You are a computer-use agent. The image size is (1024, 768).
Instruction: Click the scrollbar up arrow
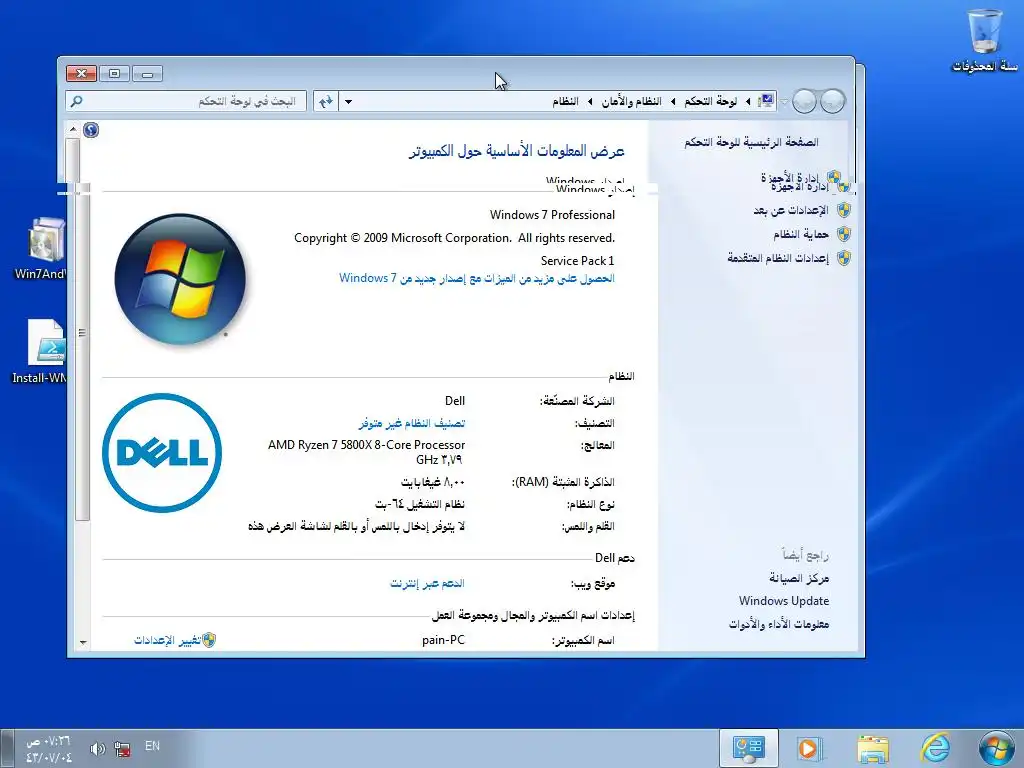(73, 129)
